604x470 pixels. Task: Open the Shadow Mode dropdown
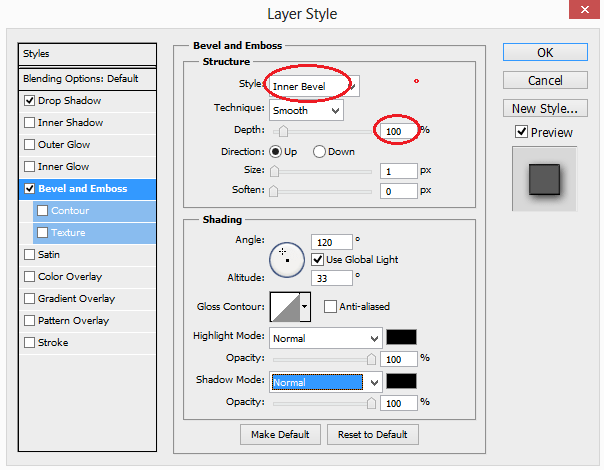coord(325,382)
